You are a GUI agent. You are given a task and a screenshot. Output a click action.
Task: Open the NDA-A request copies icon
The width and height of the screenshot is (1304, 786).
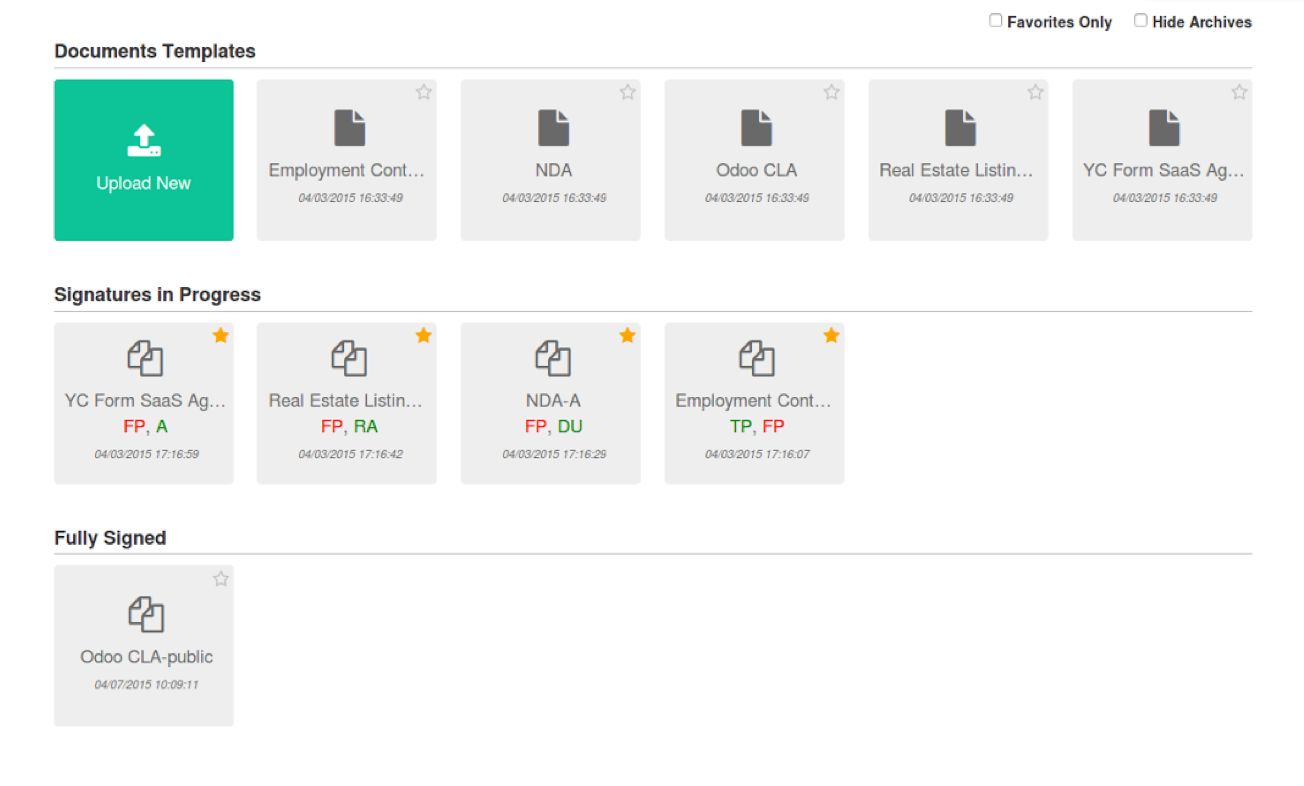(x=553, y=358)
